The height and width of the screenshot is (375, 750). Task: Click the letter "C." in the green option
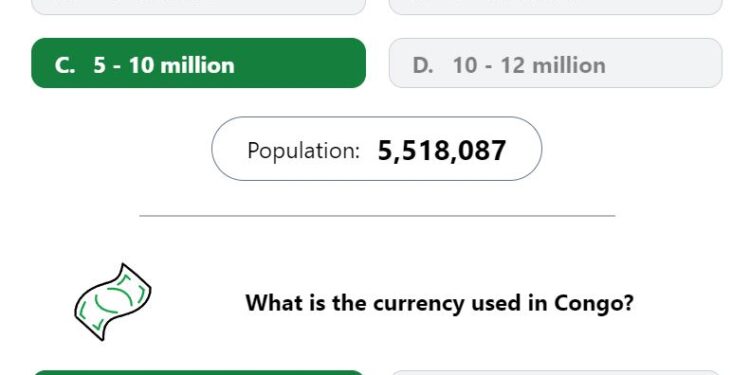pyautogui.click(x=65, y=65)
